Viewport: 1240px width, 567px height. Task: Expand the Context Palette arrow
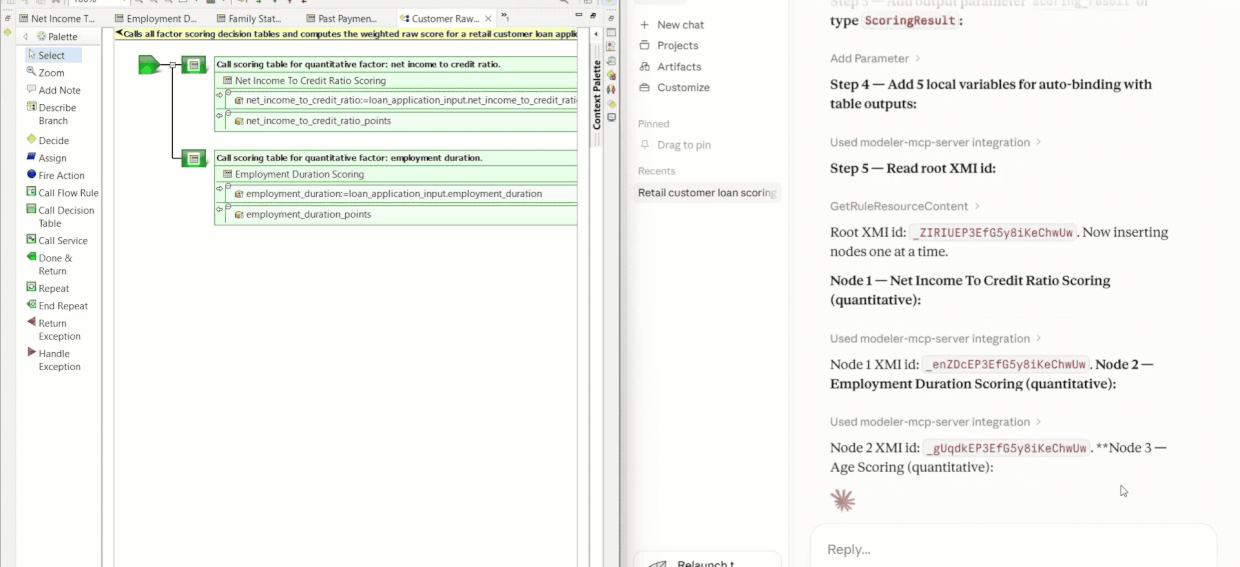point(596,34)
